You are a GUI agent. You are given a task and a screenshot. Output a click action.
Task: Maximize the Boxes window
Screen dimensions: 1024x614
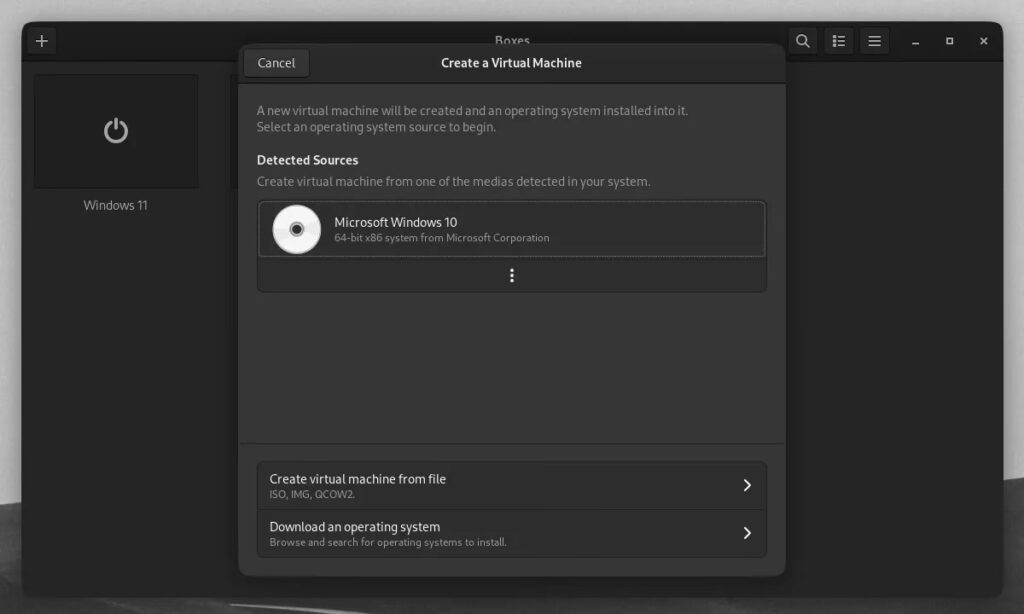tap(950, 41)
